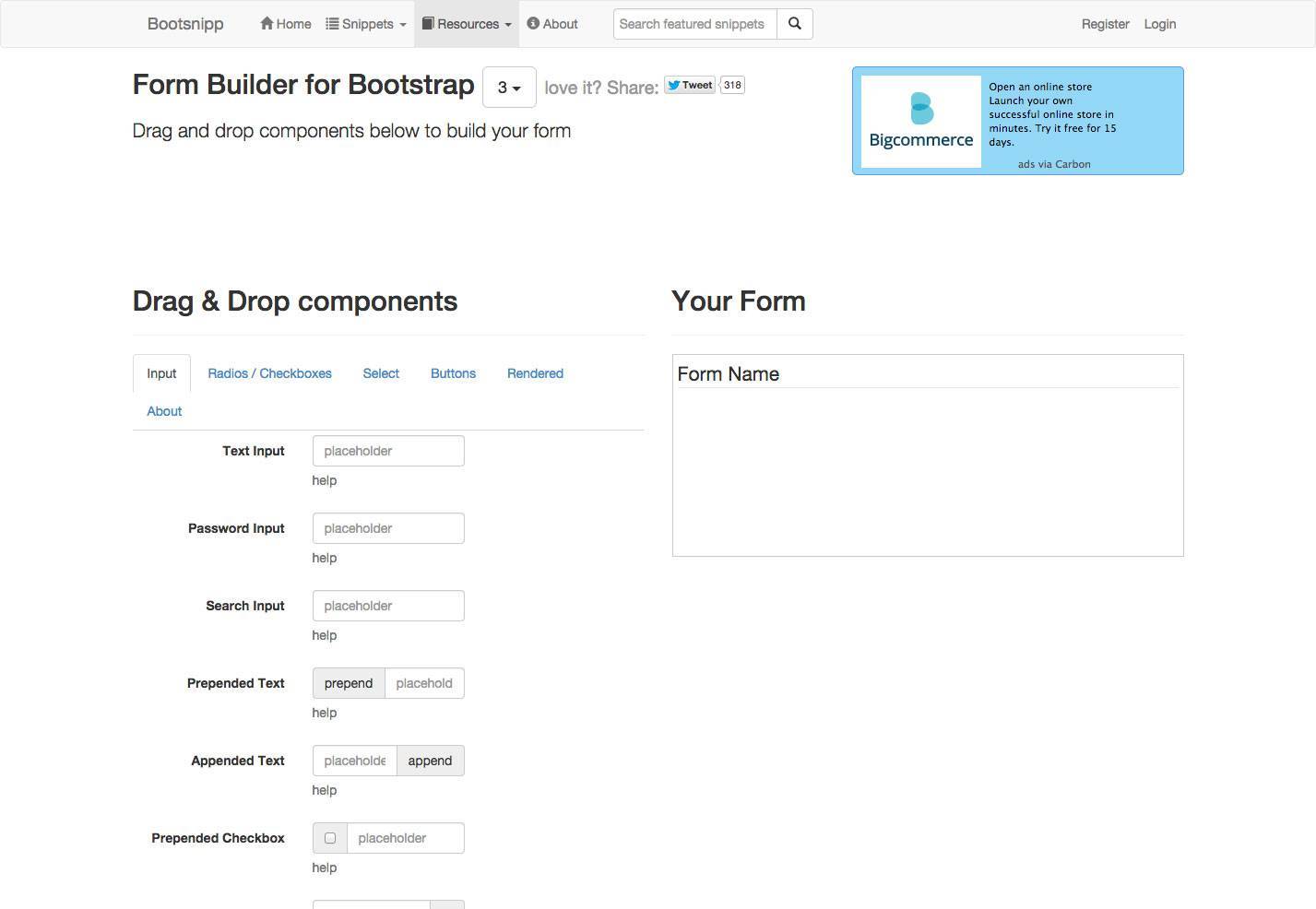Open the About tab under components
The image size is (1316, 909).
pos(164,411)
